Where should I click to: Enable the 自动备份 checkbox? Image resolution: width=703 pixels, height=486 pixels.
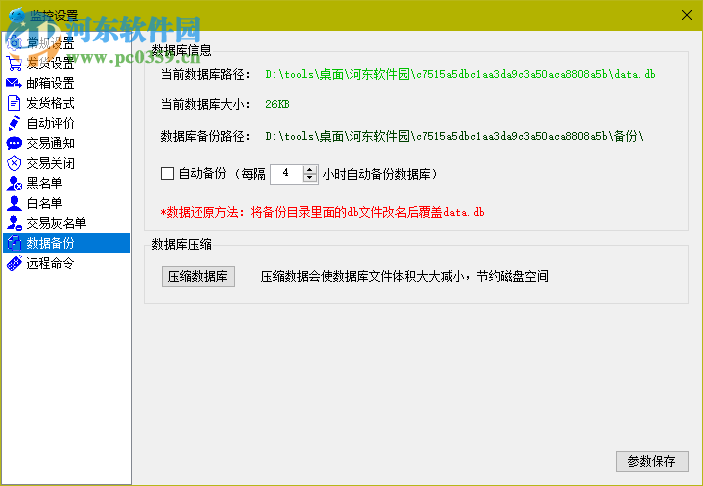point(167,174)
